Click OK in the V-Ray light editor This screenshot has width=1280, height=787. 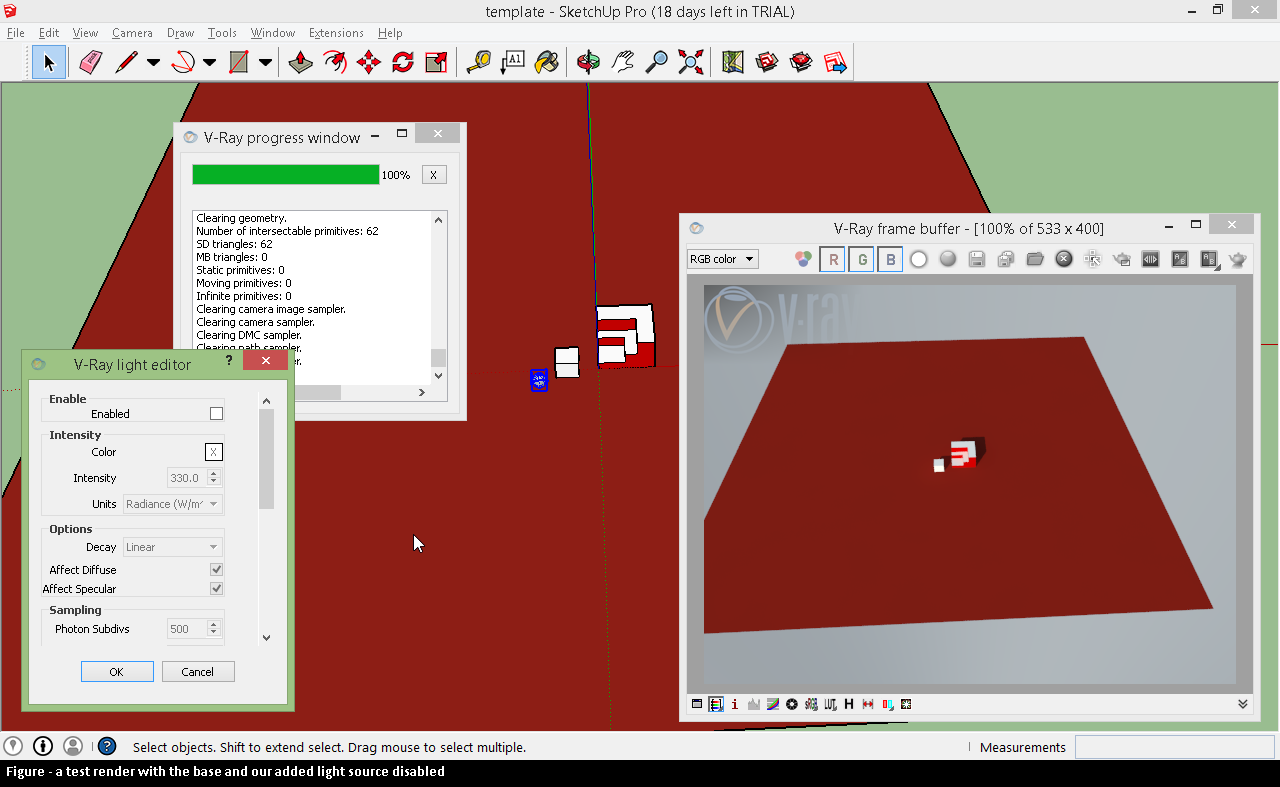(x=117, y=672)
